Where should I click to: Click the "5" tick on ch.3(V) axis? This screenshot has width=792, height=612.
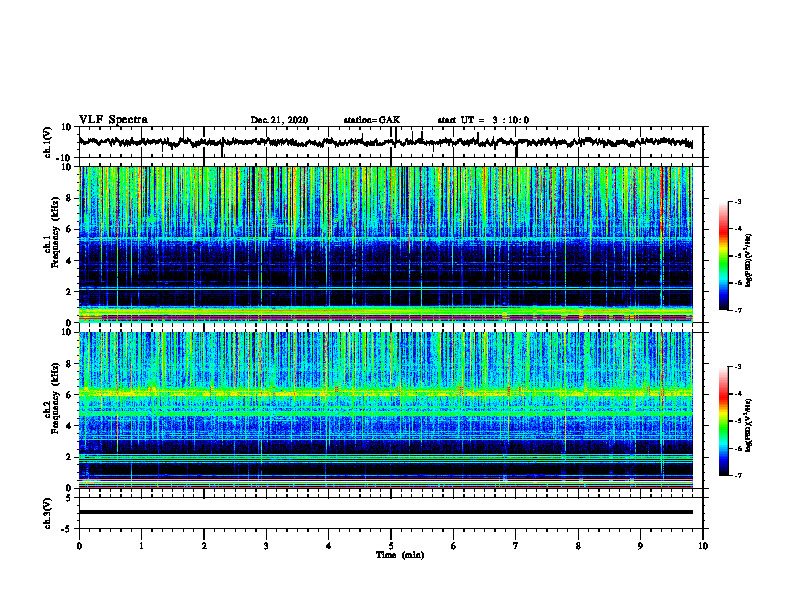coord(69,498)
